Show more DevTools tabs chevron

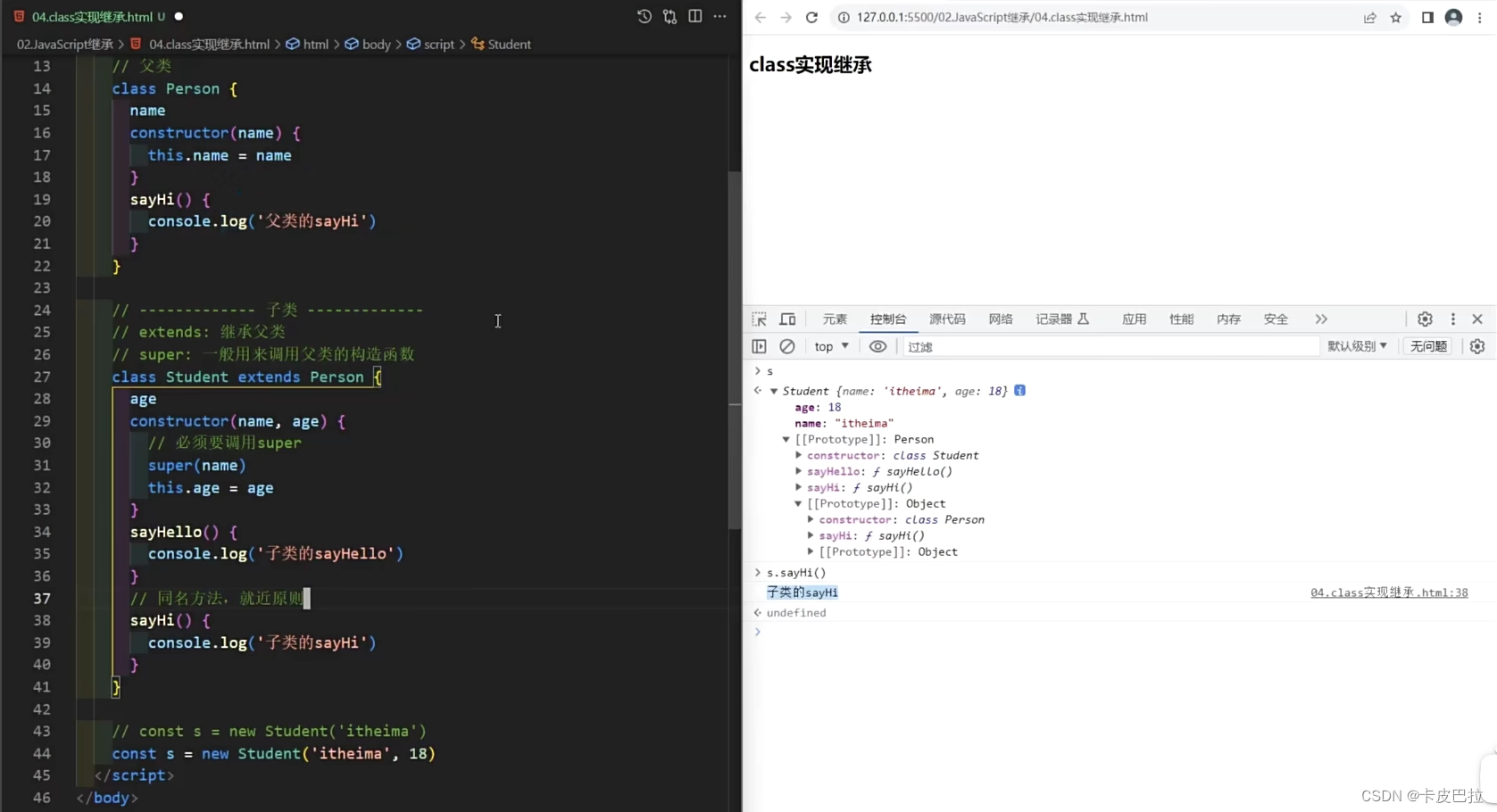(x=1321, y=319)
